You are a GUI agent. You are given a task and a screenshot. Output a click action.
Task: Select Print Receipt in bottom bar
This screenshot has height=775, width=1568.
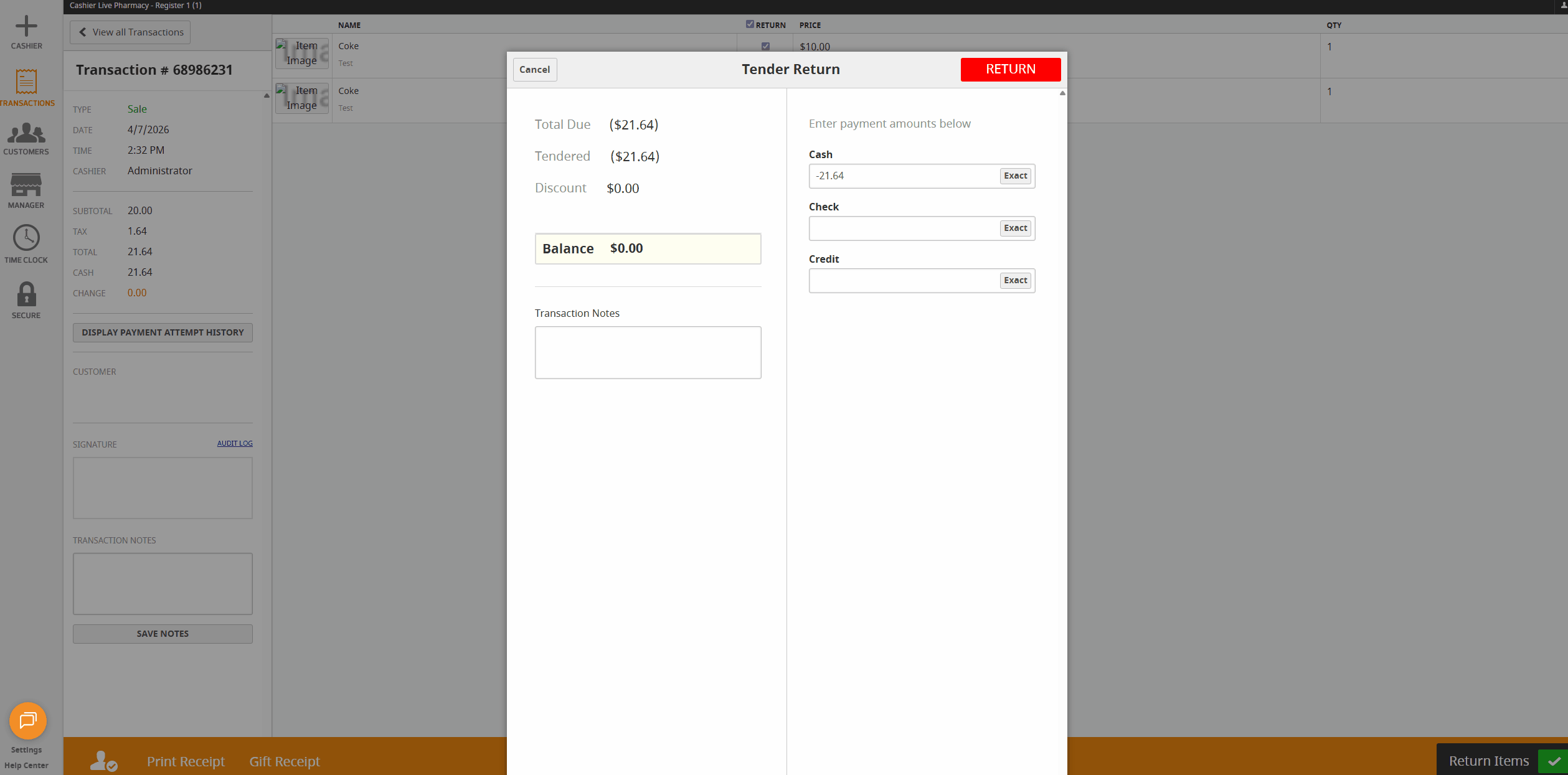(186, 761)
